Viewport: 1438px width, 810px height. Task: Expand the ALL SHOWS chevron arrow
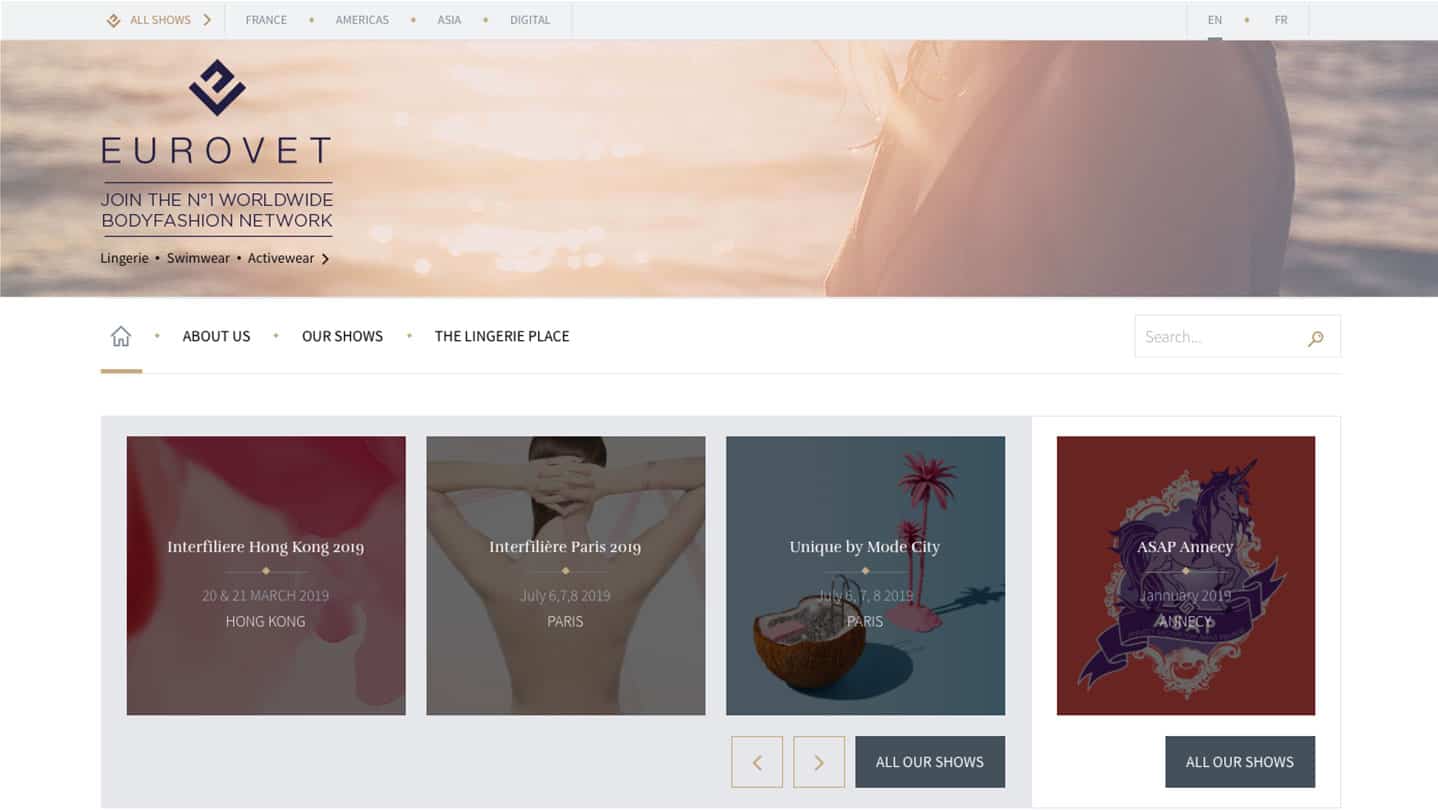pyautogui.click(x=207, y=19)
